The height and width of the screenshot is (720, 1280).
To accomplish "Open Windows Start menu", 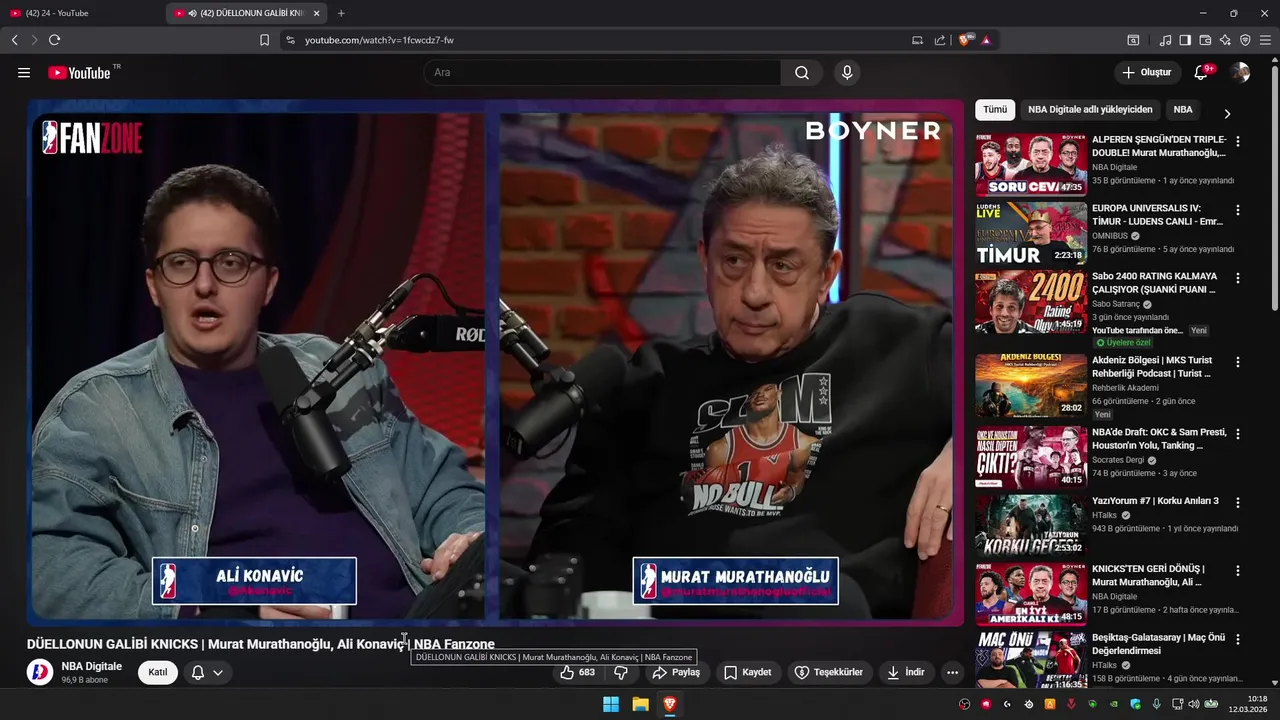I will click(611, 704).
